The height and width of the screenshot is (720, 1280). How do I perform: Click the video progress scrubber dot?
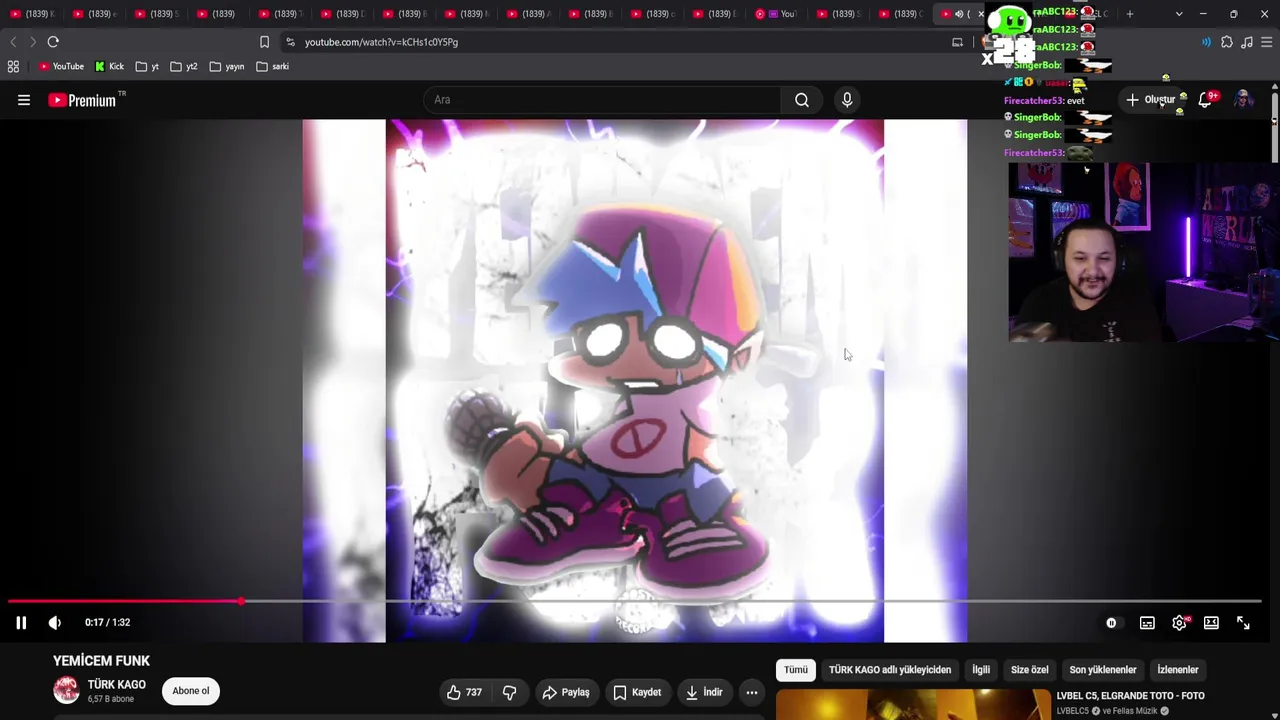pos(241,602)
